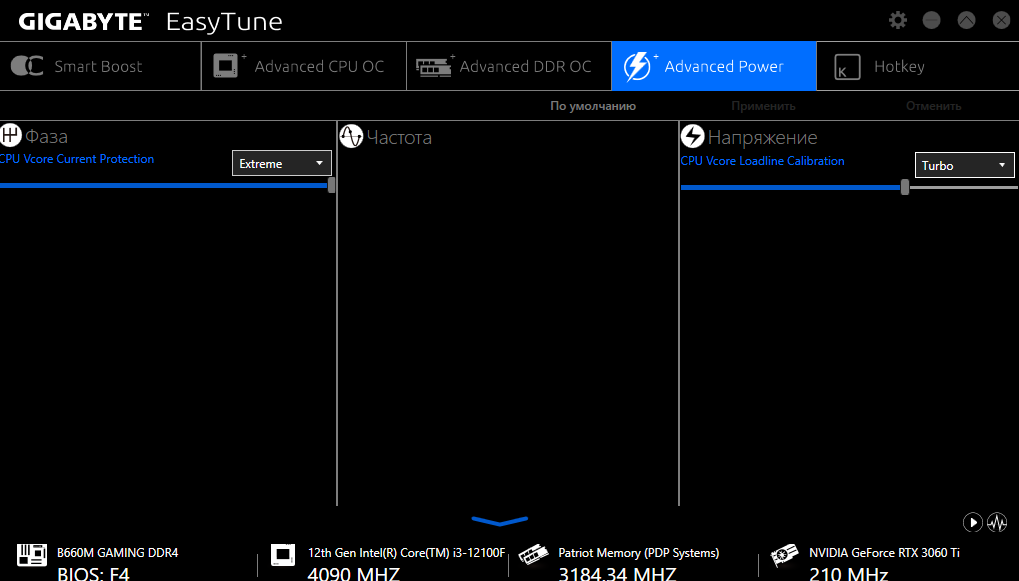Viewport: 1019px width, 581px height.
Task: Open the Advanced CPU OC tab
Action: pyautogui.click(x=304, y=66)
